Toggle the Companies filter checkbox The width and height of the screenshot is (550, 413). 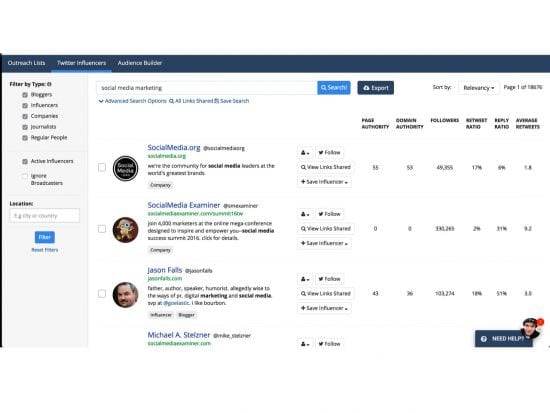point(25,116)
